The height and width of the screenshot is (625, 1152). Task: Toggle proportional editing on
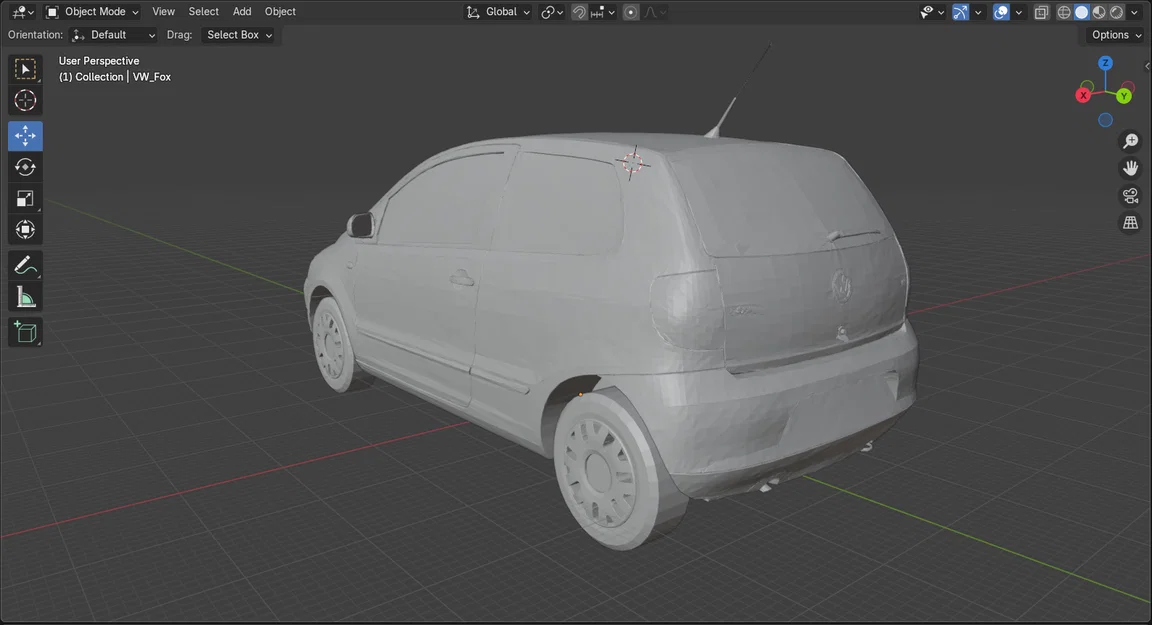[x=628, y=11]
